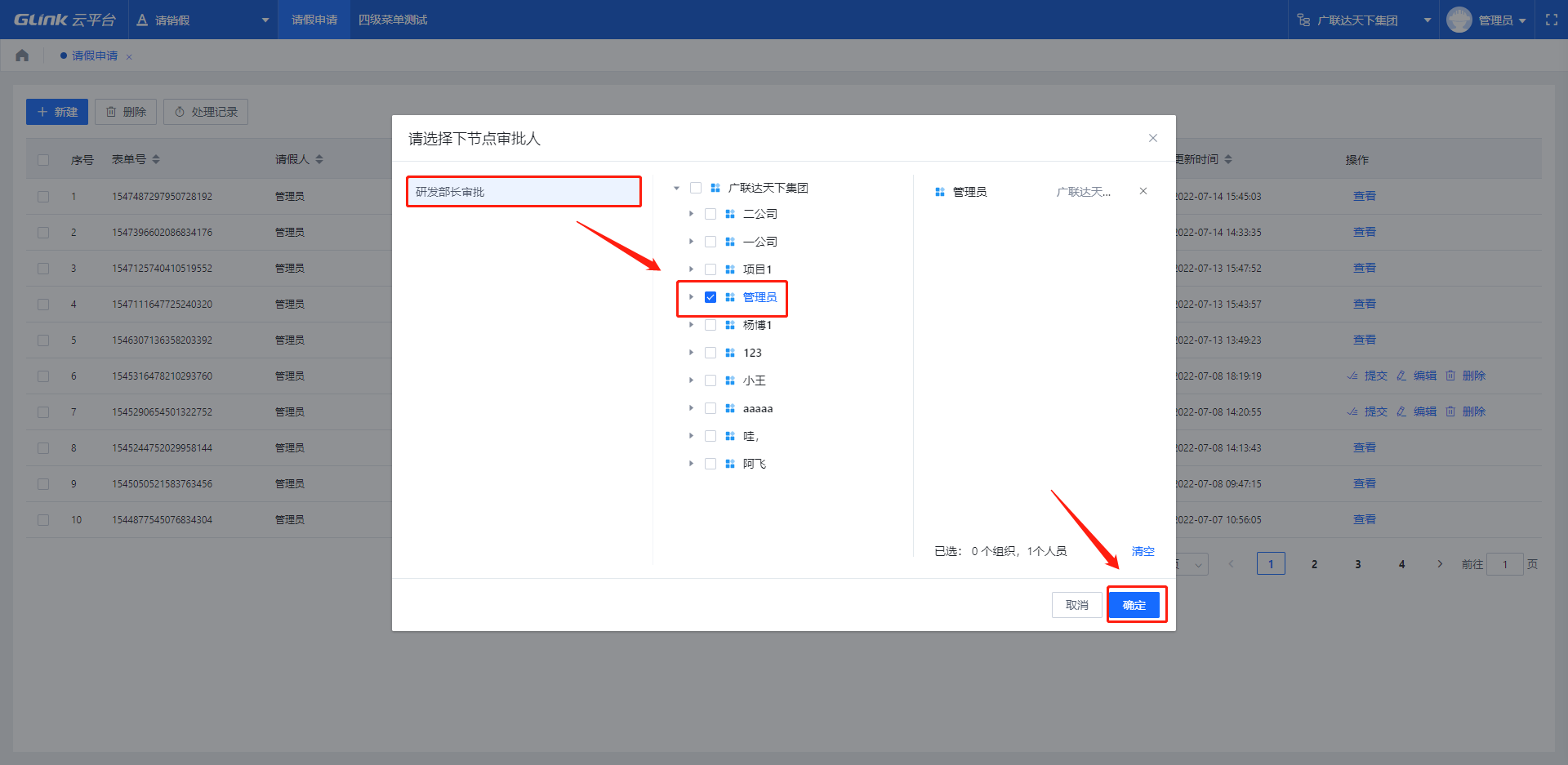Select all rows with the table header checkbox

[43, 160]
